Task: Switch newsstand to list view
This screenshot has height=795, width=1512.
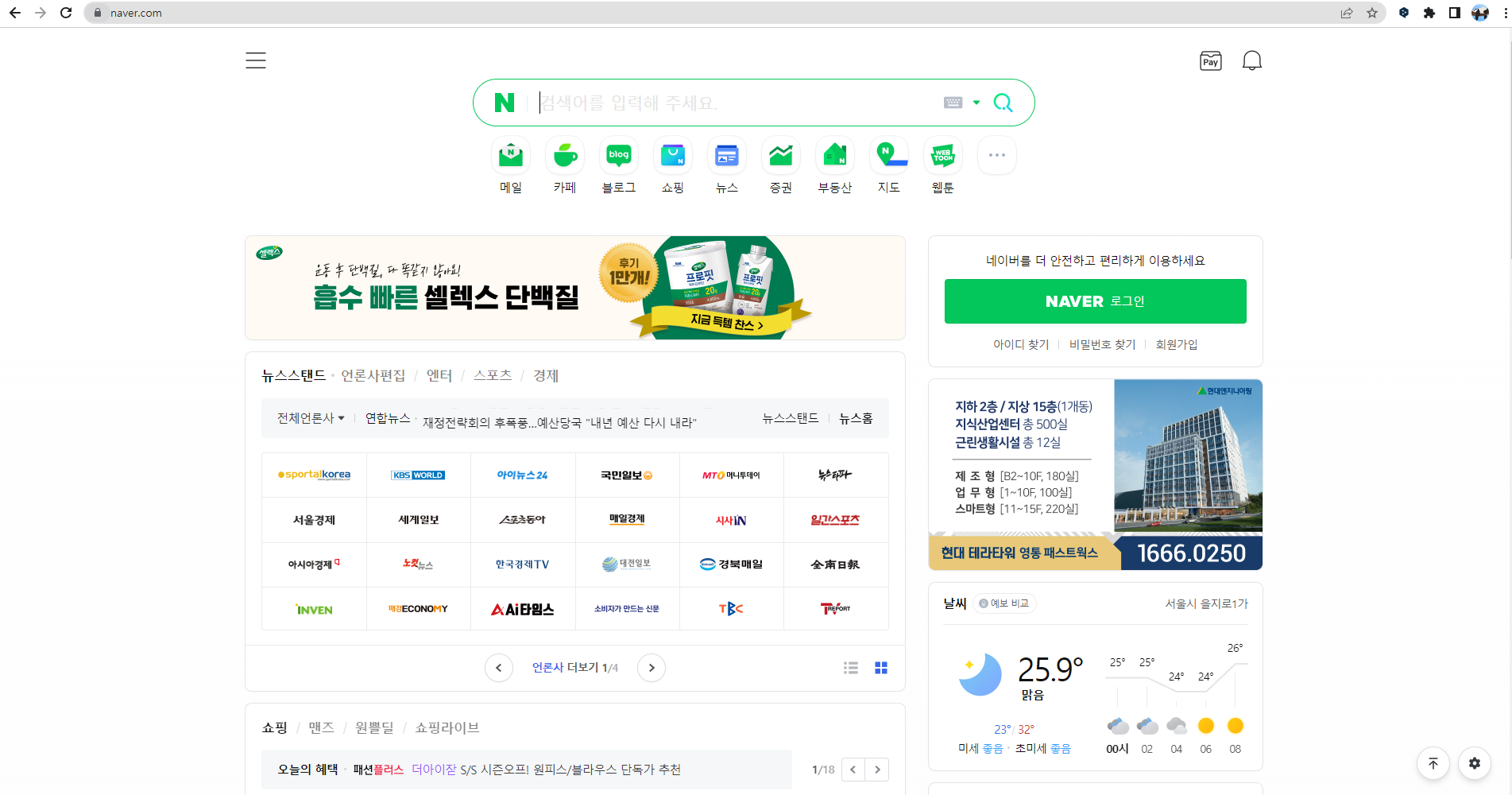Action: (x=851, y=668)
